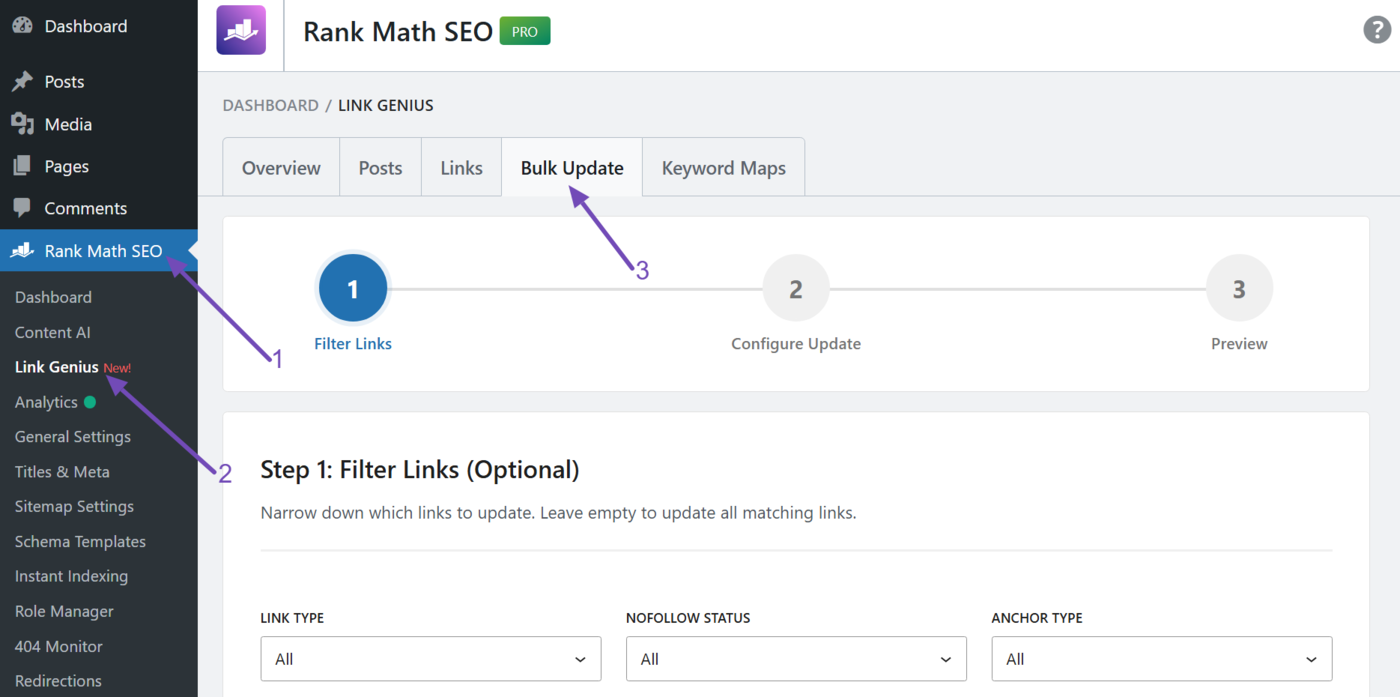The image size is (1400, 697).
Task: Click the green PRO badge
Action: 525,31
